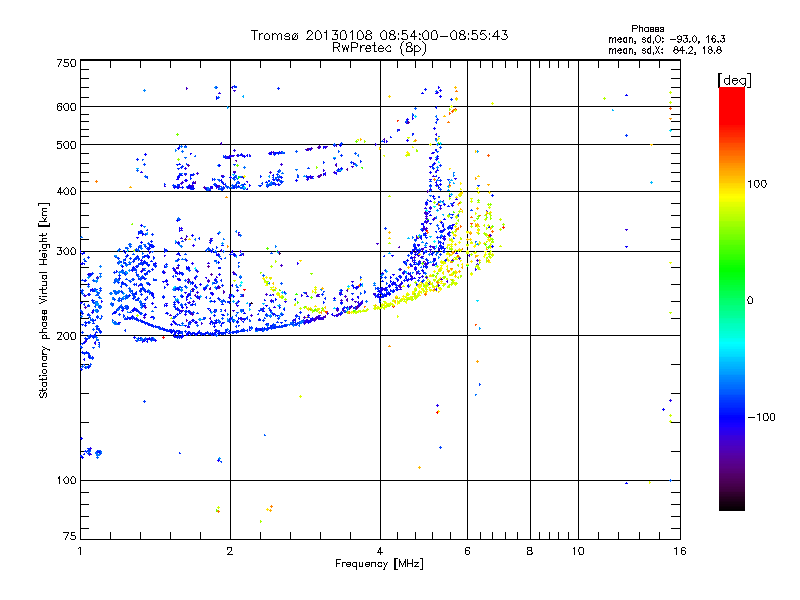This screenshot has height=600, width=800.
Task: Click the y-axis tick value '750'
Action: pos(66,63)
